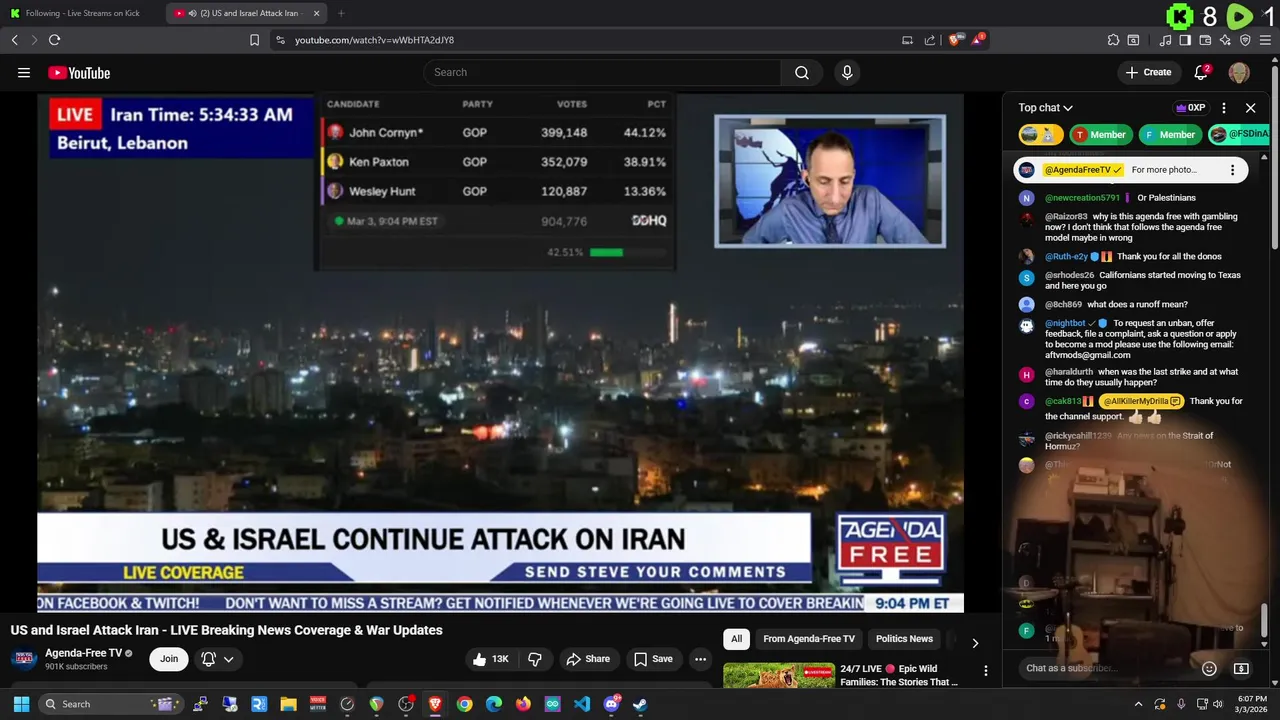The image size is (1280, 720).
Task: Open Brave Shields lion icon
Action: [x=955, y=40]
